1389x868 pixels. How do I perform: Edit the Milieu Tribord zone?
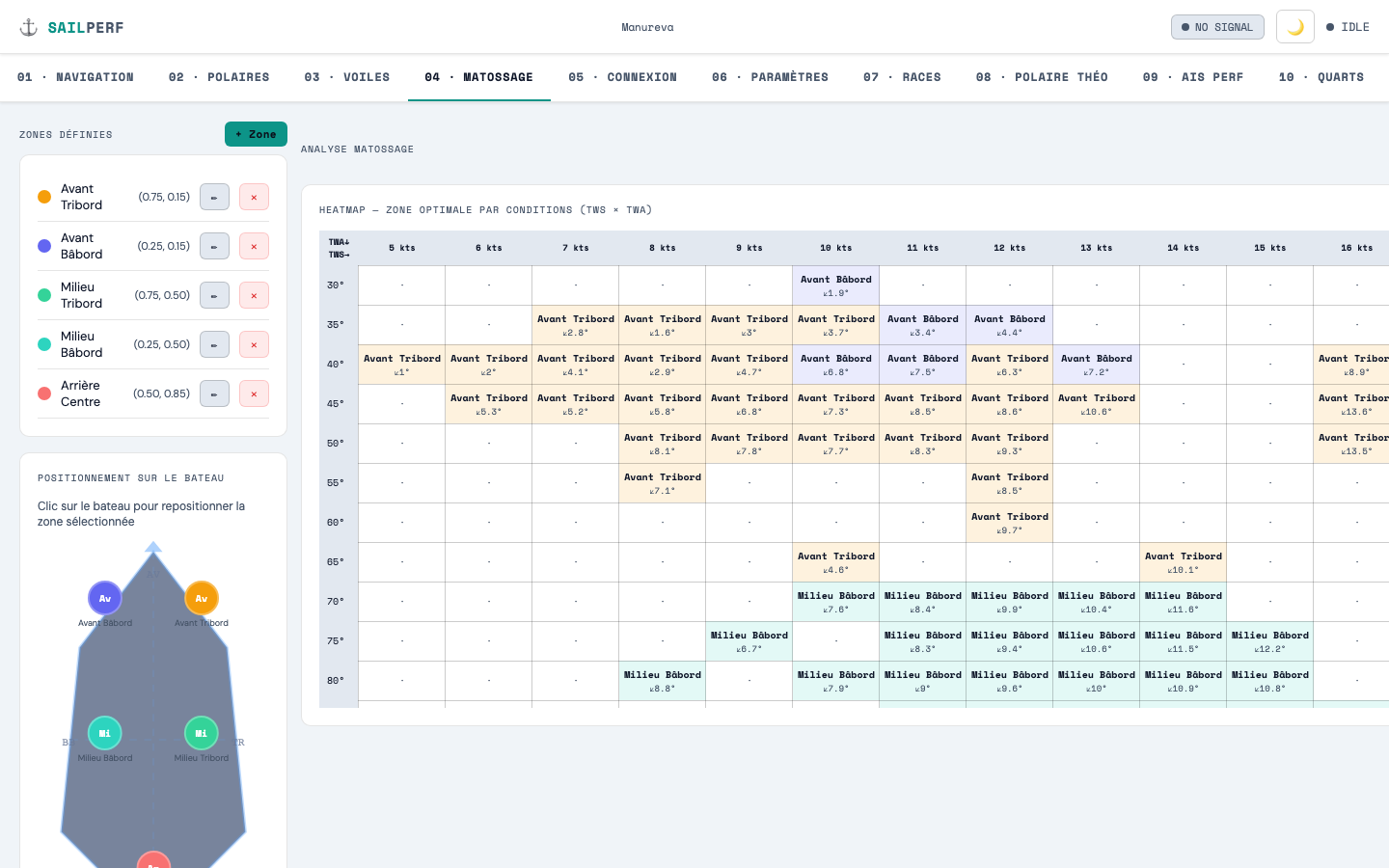pos(214,295)
